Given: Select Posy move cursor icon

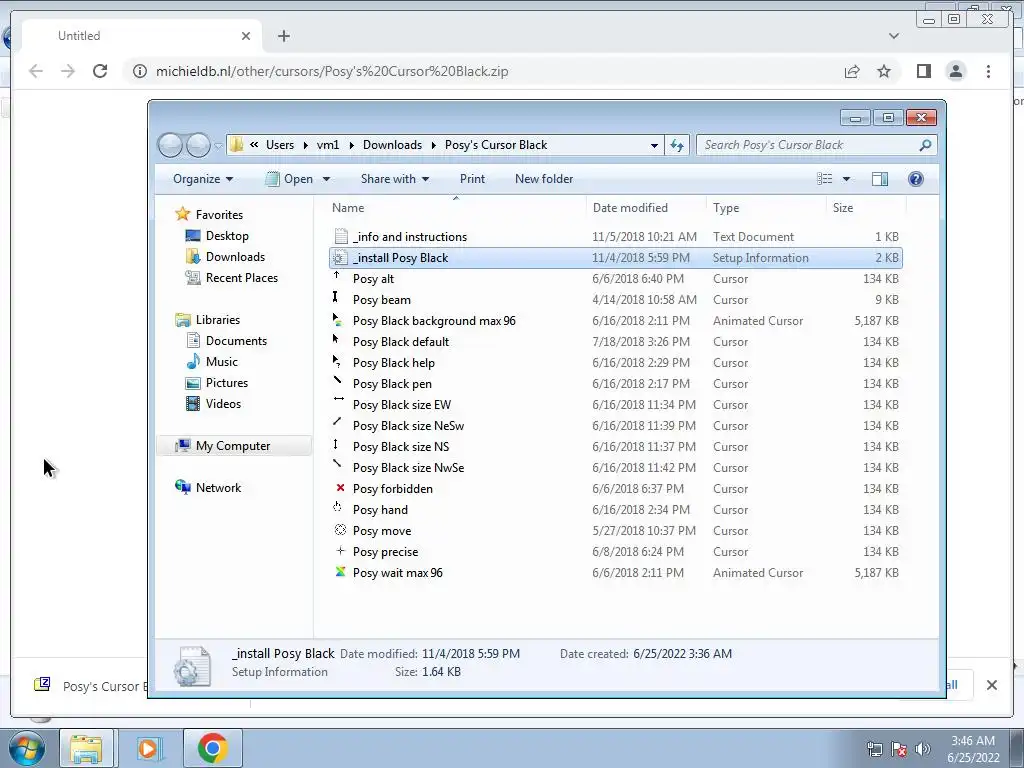Looking at the screenshot, I should 340,530.
